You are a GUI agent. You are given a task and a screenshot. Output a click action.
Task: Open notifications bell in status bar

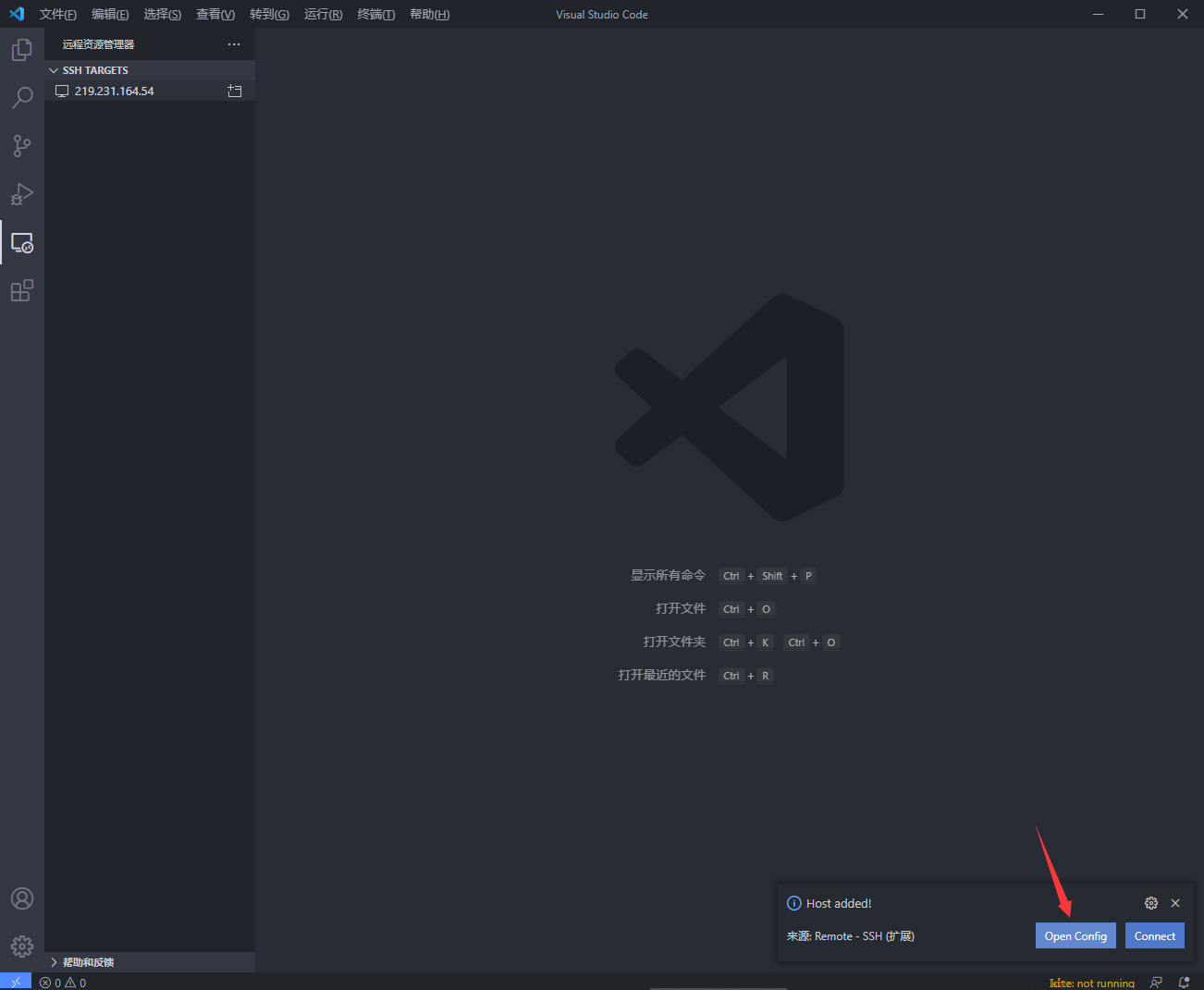coord(1184,983)
